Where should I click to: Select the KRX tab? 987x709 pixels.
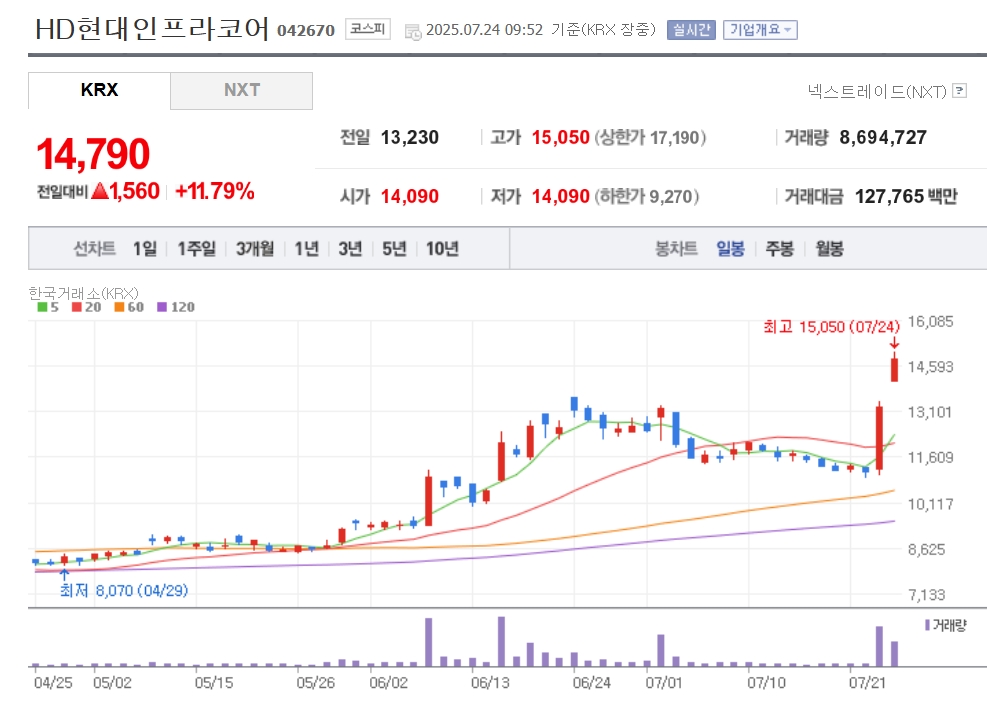(99, 90)
